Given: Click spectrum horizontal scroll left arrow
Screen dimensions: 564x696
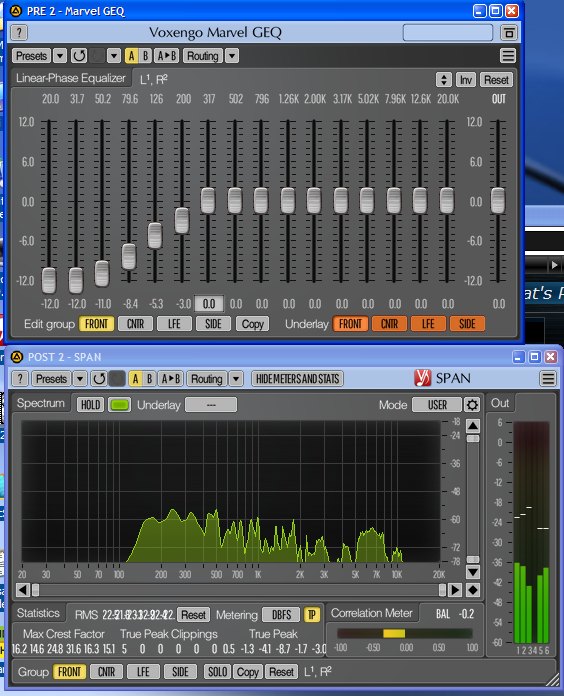Looking at the screenshot, I should [23, 590].
